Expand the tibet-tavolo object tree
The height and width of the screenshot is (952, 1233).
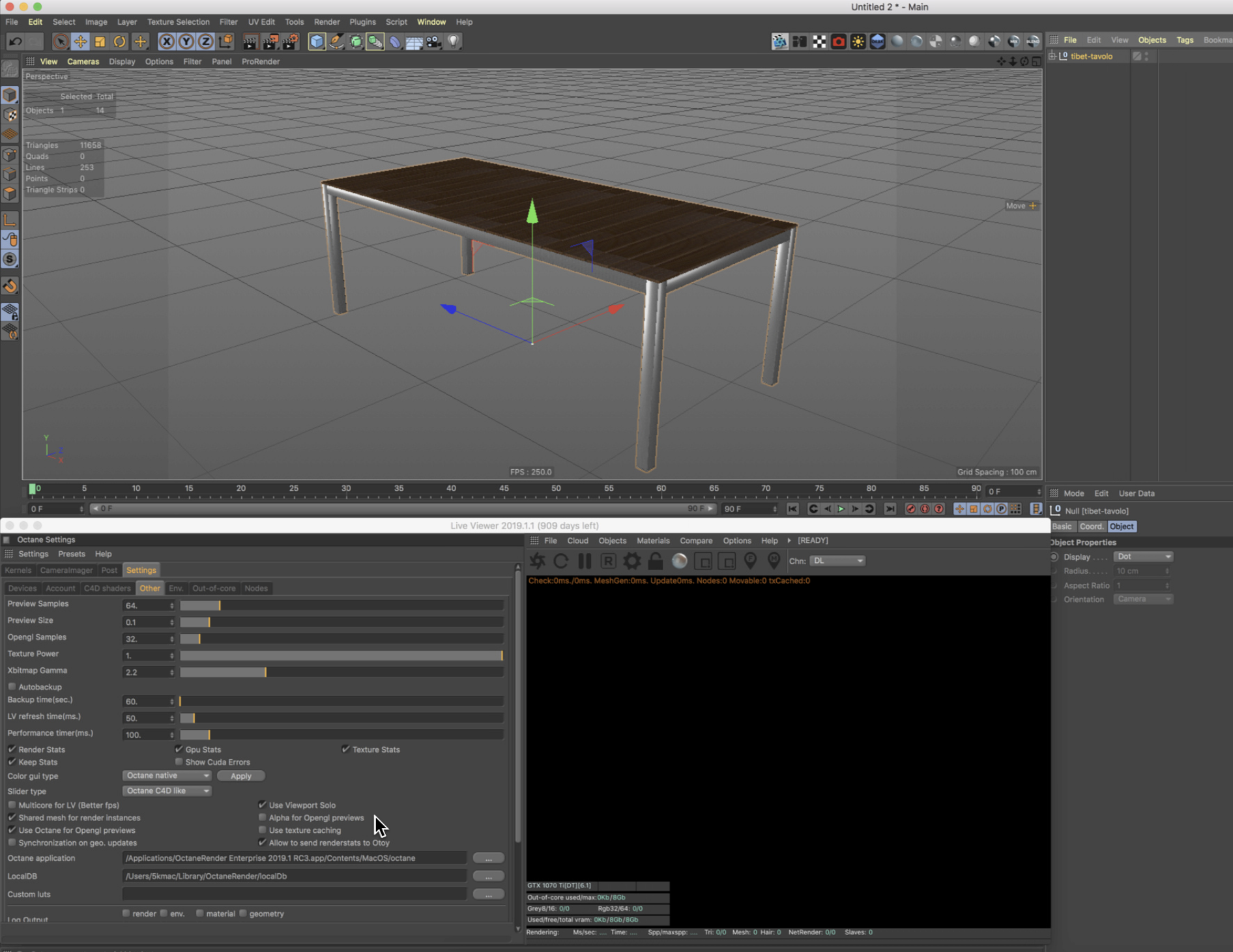pyautogui.click(x=1052, y=57)
